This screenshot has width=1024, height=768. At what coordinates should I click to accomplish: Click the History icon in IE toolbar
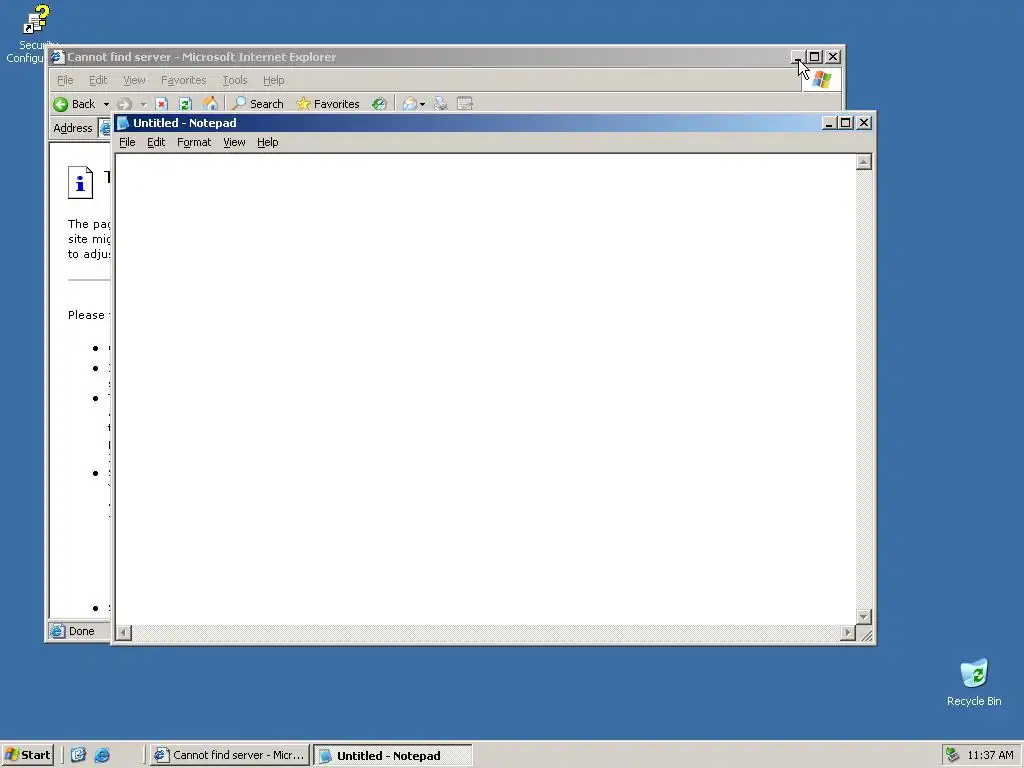379,104
